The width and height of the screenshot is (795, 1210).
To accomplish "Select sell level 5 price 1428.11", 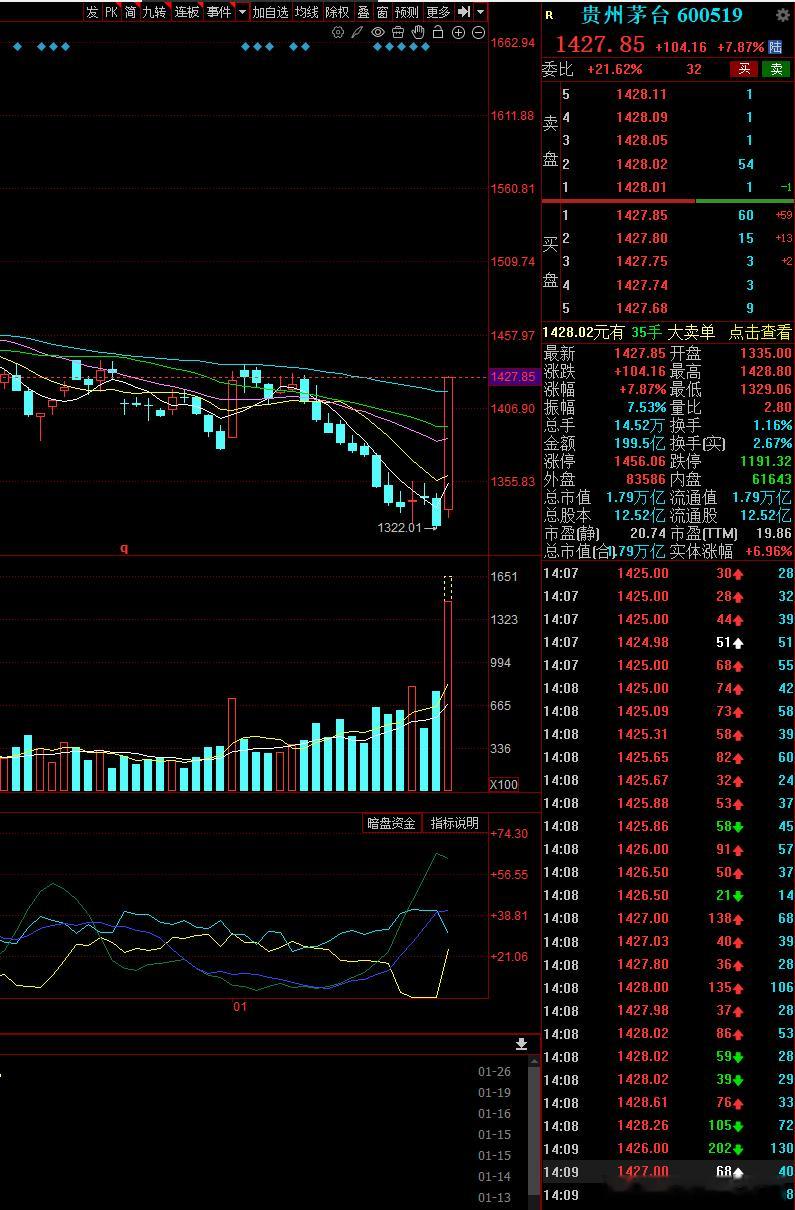I will click(x=641, y=94).
